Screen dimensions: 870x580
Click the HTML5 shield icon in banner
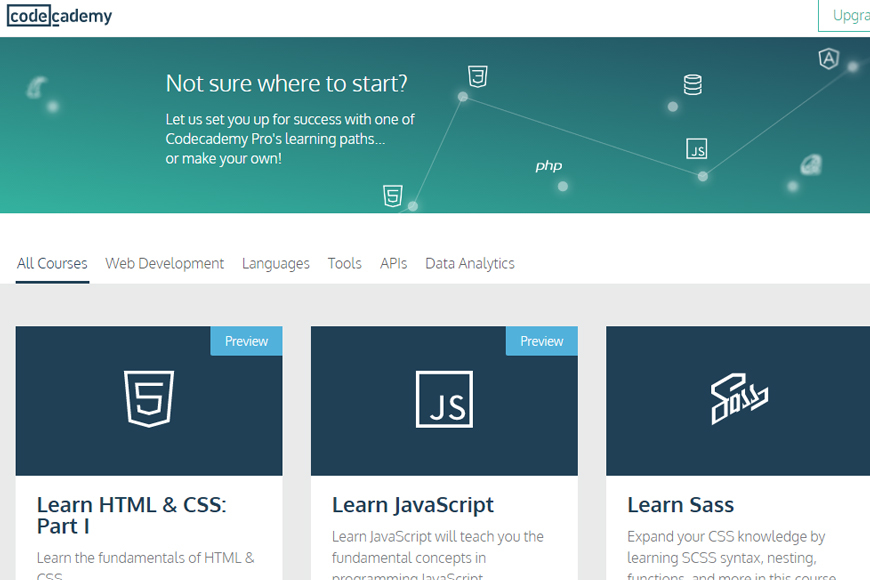[393, 196]
